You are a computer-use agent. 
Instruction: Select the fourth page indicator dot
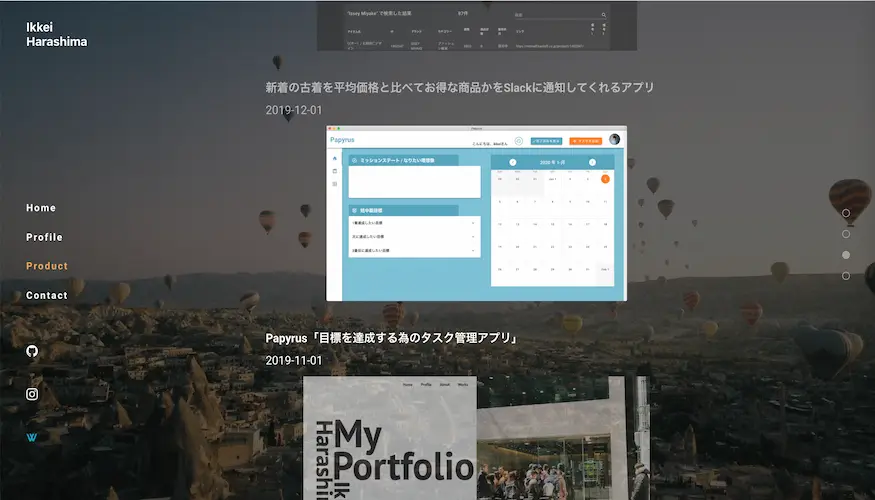[846, 276]
